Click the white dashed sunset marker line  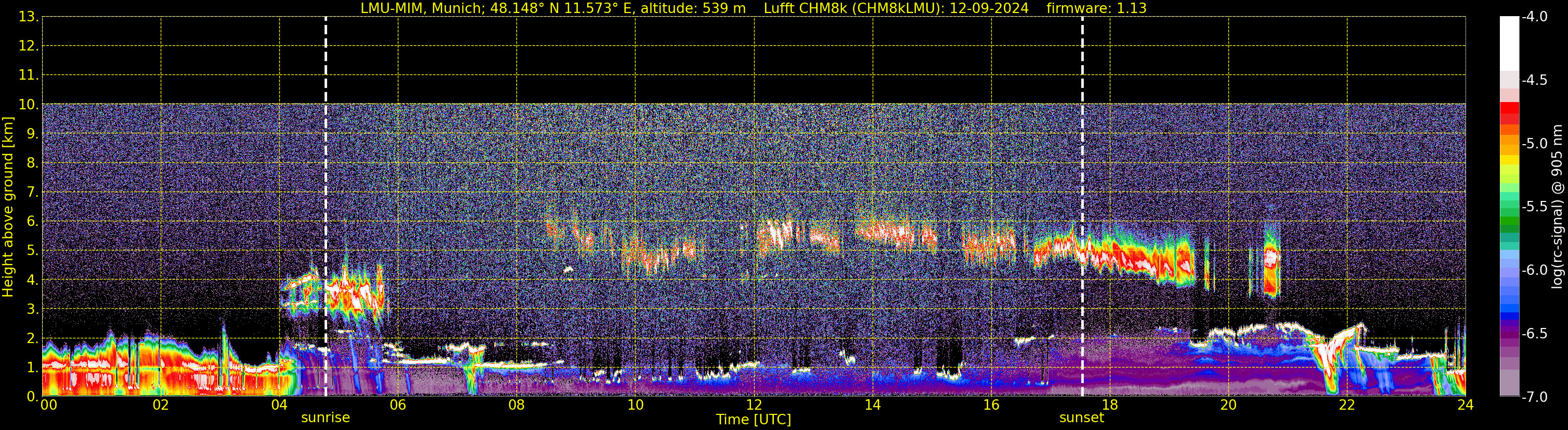[x=1082, y=207]
